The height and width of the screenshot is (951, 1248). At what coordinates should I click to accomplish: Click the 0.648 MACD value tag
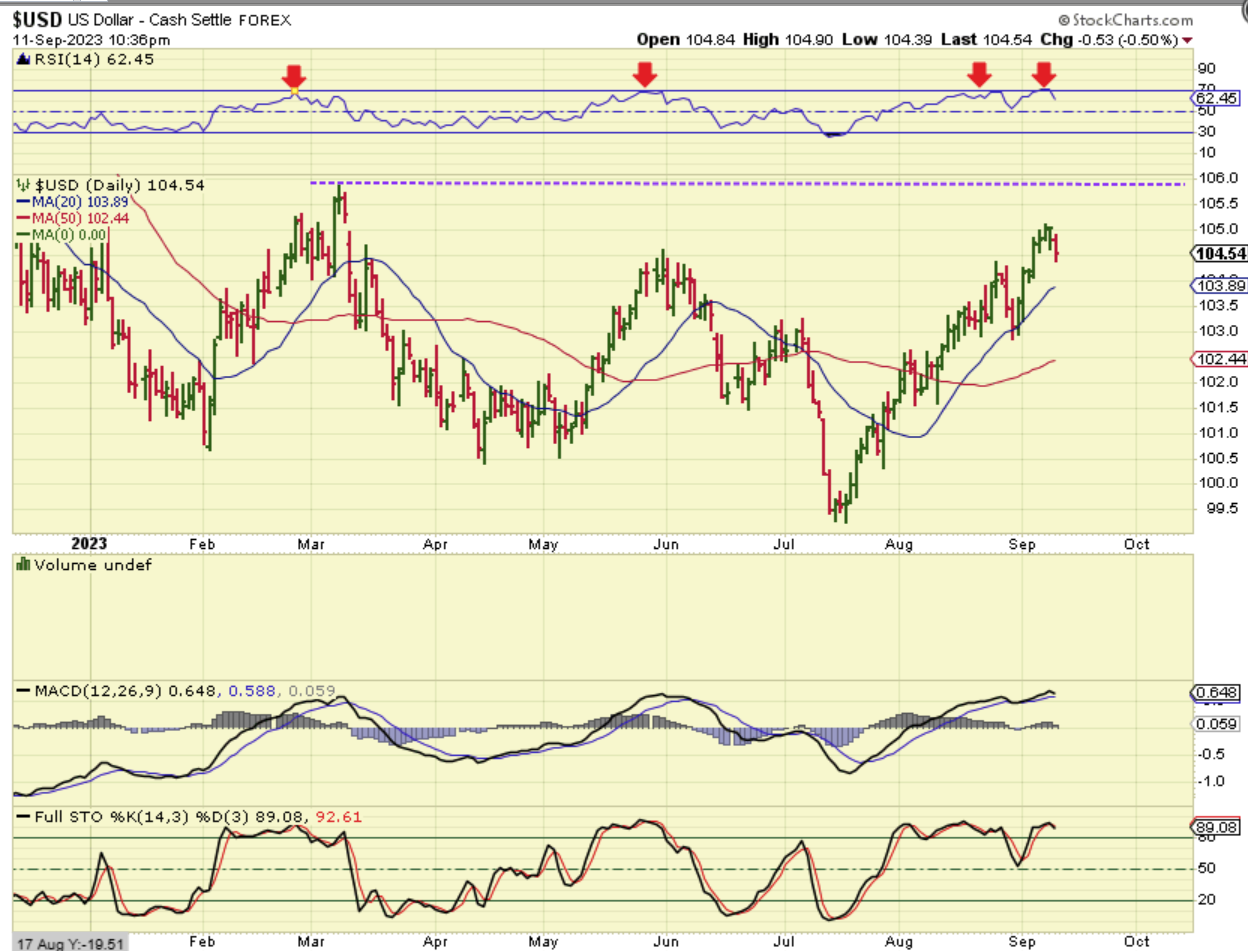click(x=1217, y=692)
